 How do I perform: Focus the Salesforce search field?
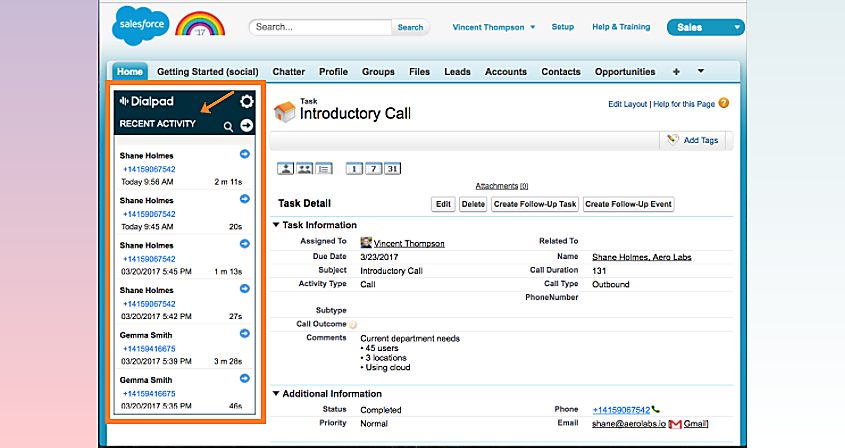coord(320,27)
